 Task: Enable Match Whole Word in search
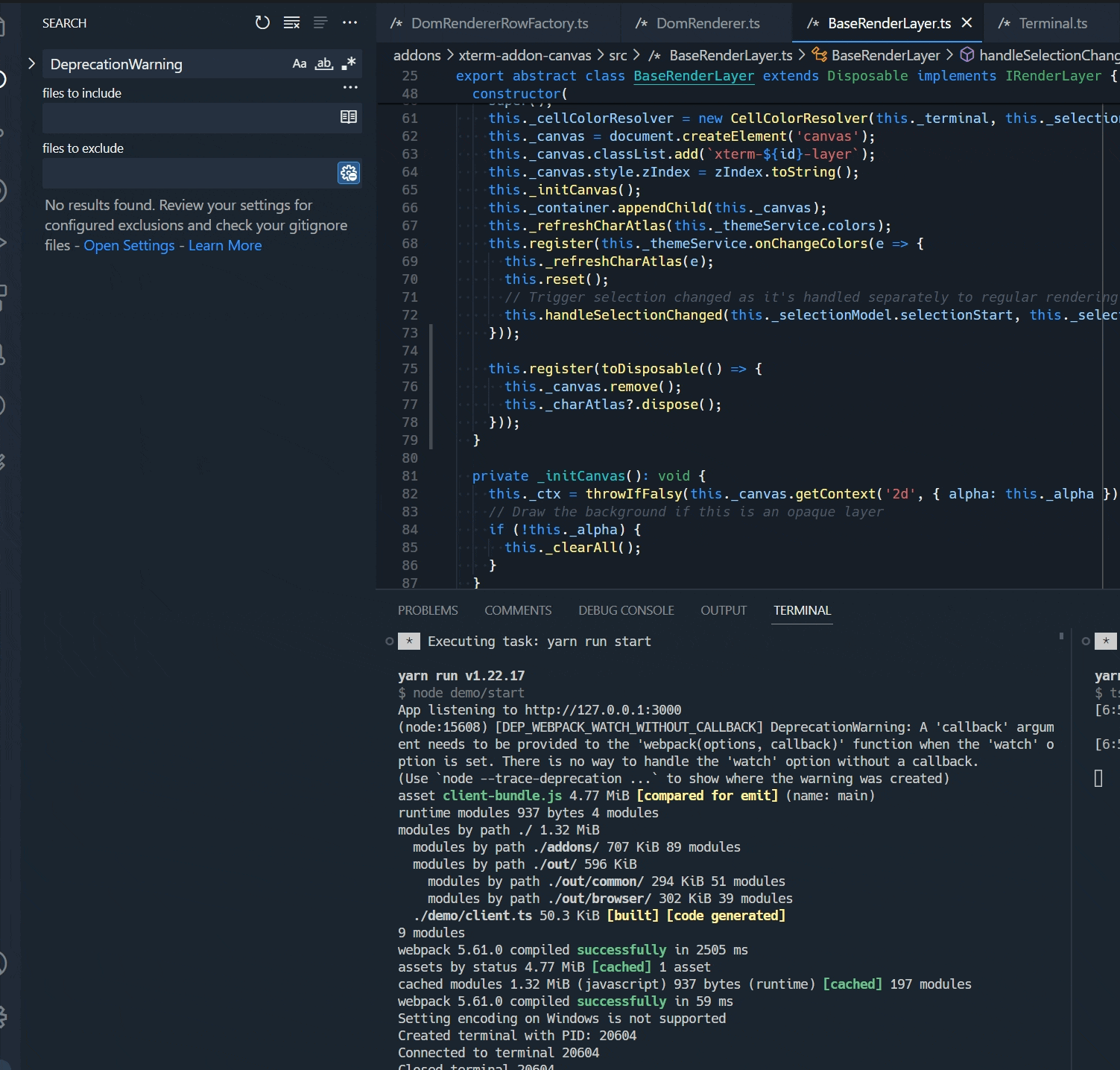323,63
